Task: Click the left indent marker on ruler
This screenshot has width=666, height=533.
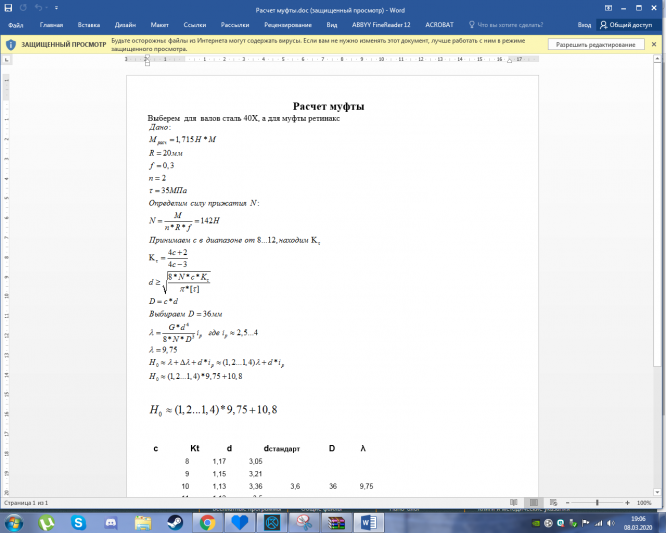Action: (x=147, y=60)
